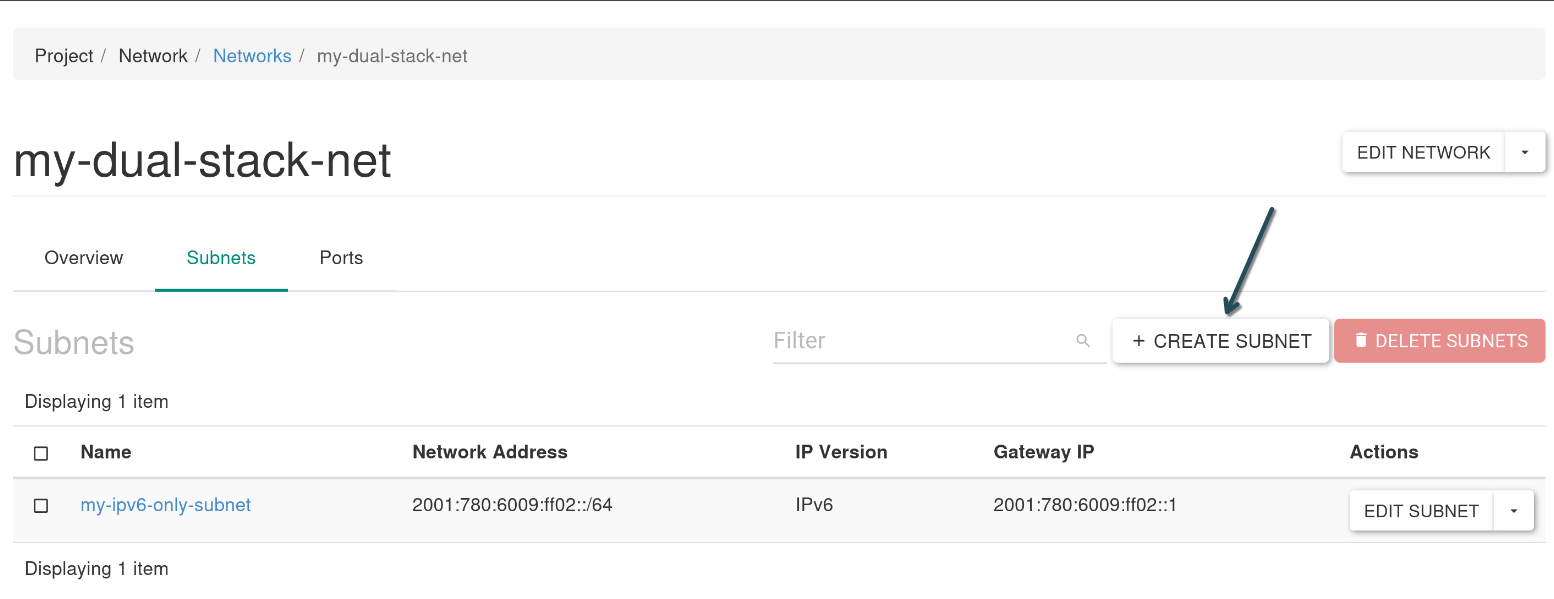Select all subnets with header checkbox
This screenshot has width=1554, height=599.
click(x=41, y=453)
